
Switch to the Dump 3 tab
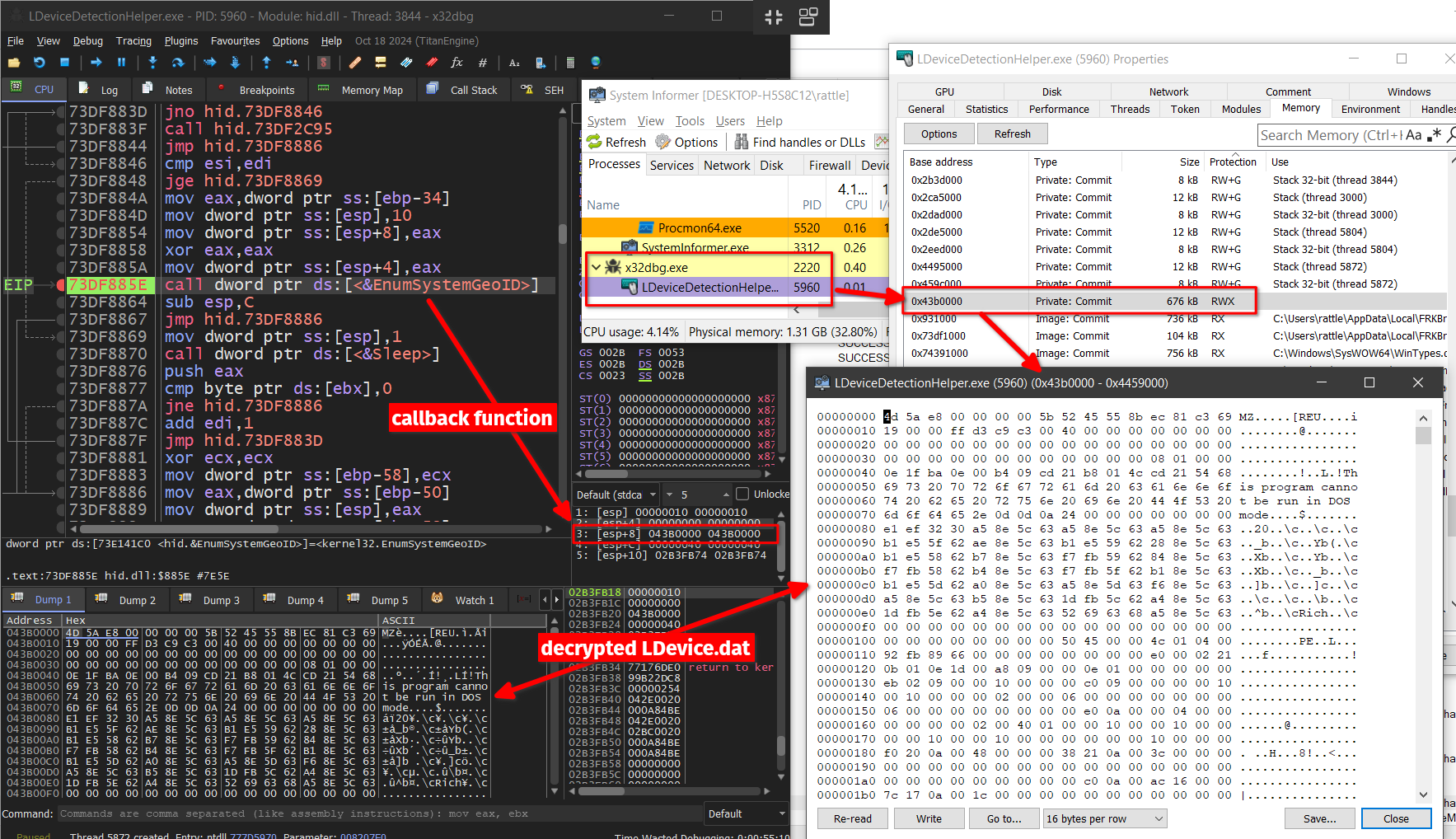pyautogui.click(x=210, y=600)
